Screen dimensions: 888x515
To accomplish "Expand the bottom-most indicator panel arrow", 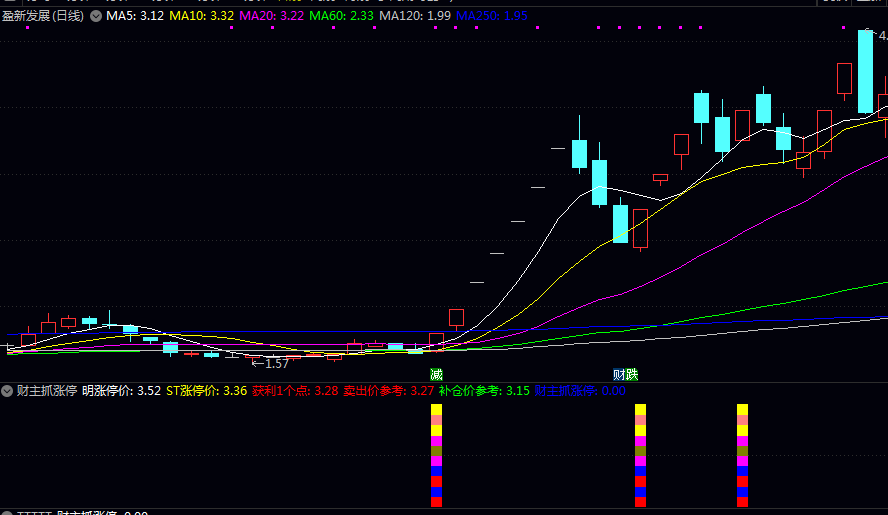I will [7, 513].
